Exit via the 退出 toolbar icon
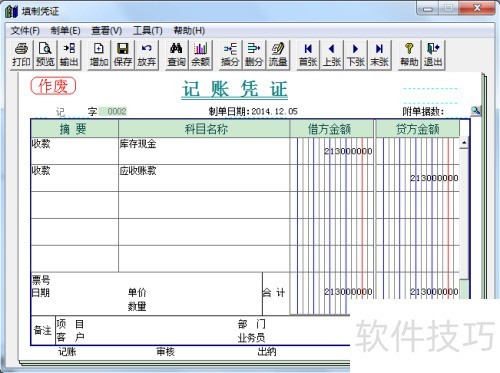Viewport: 500px width, 373px height. point(433,55)
